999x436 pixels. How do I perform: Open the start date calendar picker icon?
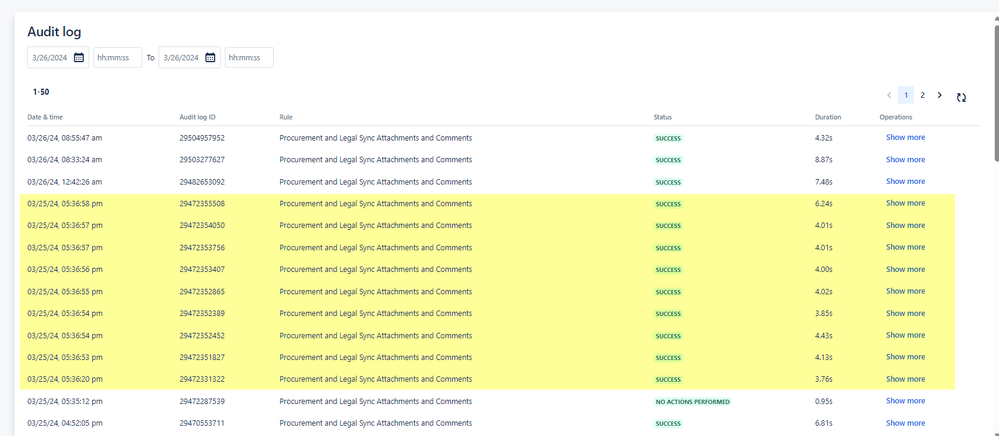tap(79, 57)
